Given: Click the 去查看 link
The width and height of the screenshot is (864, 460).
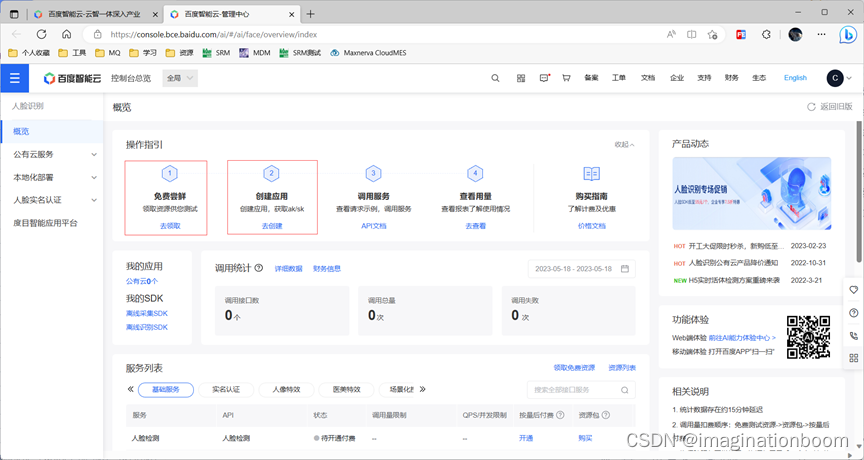Looking at the screenshot, I should (476, 226).
